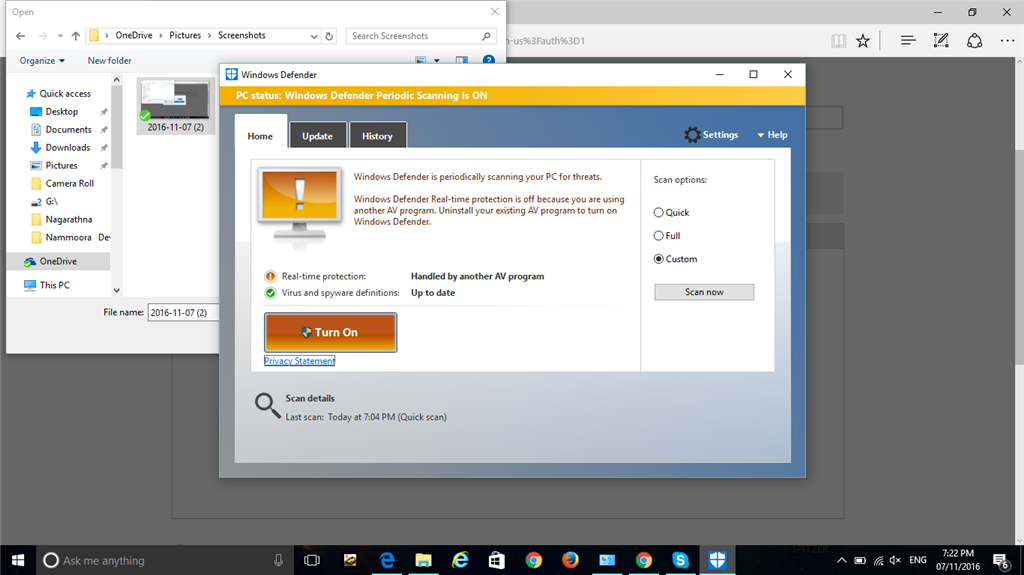
Task: Click the orange warning monitor image
Action: point(300,208)
